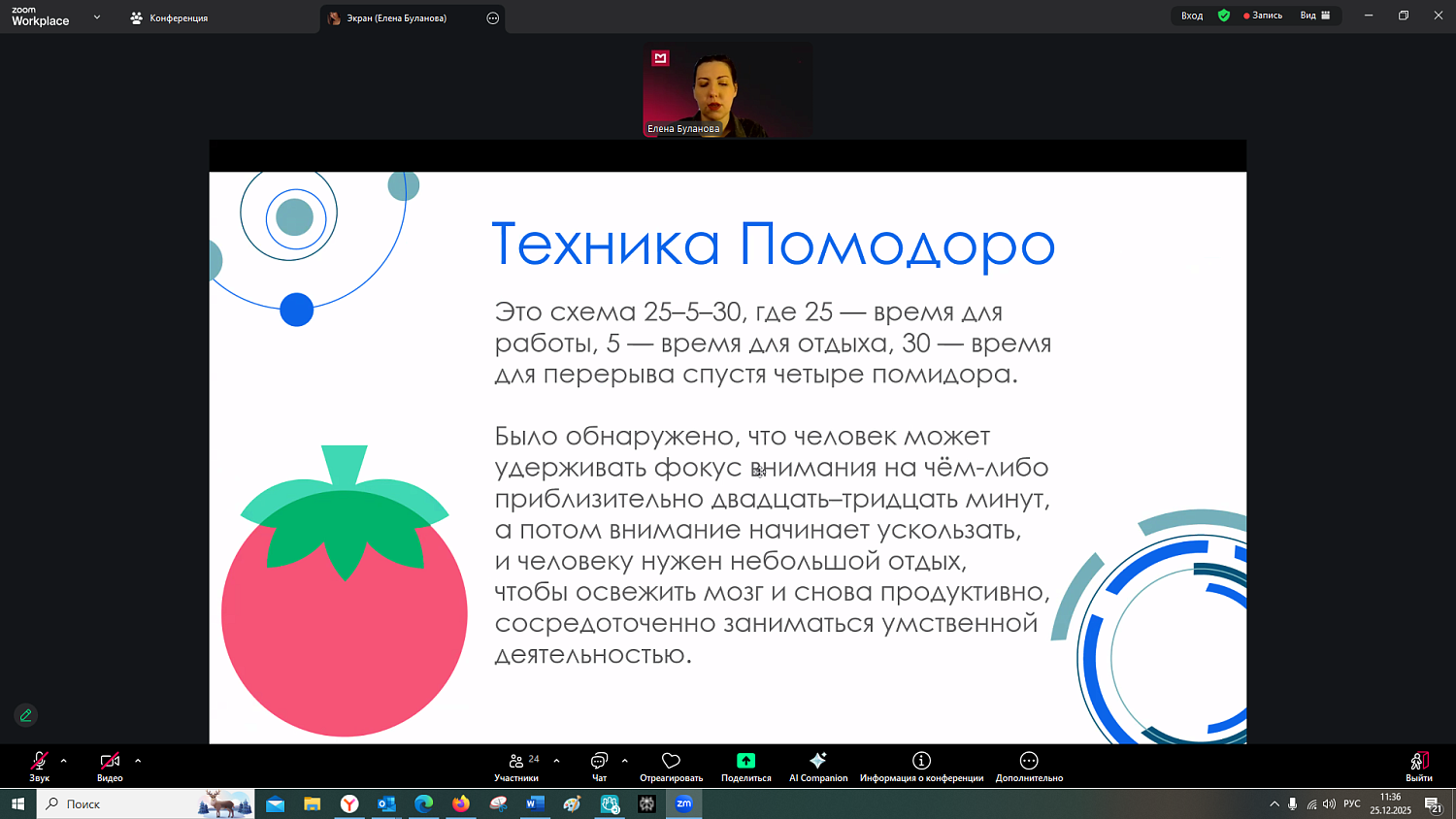1456x819 pixels.
Task: Show the Участники list
Action: pyautogui.click(x=515, y=767)
